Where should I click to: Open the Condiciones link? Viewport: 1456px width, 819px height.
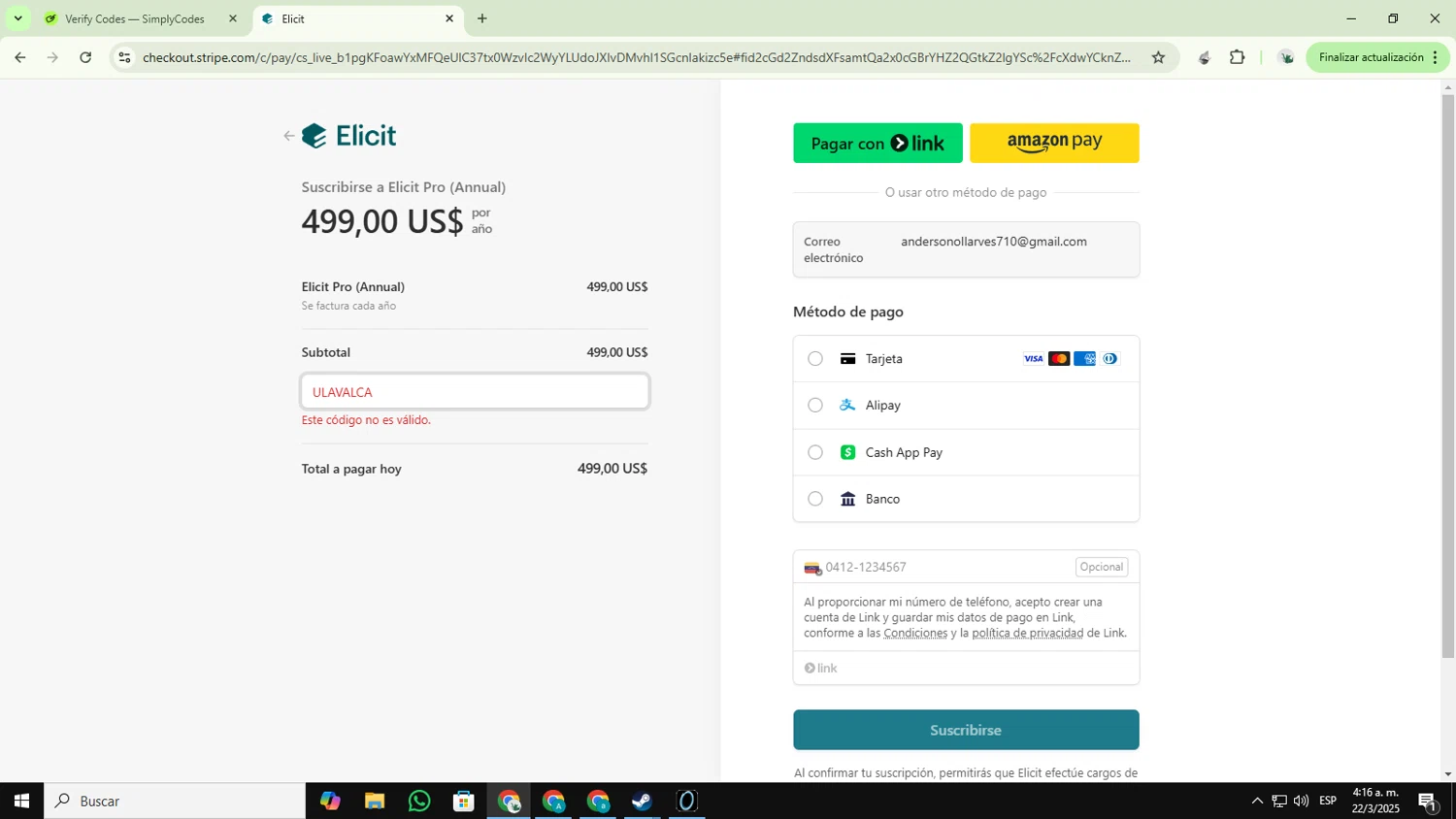point(915,633)
